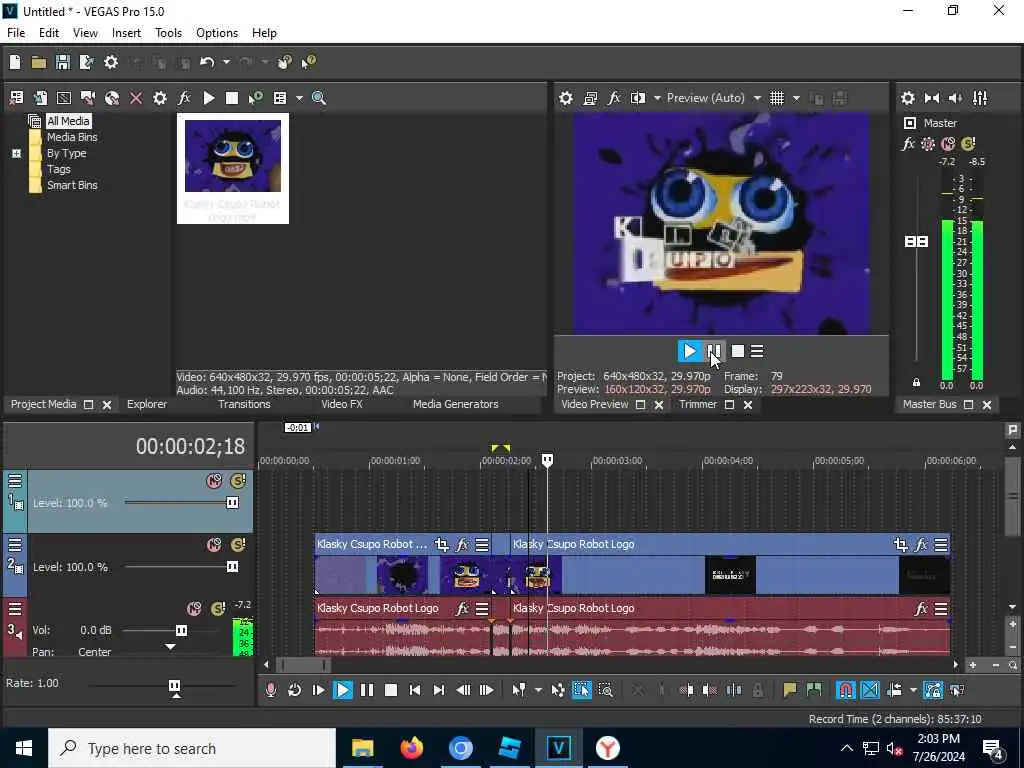
Task: Switch to the Transitions tab
Action: coord(244,404)
